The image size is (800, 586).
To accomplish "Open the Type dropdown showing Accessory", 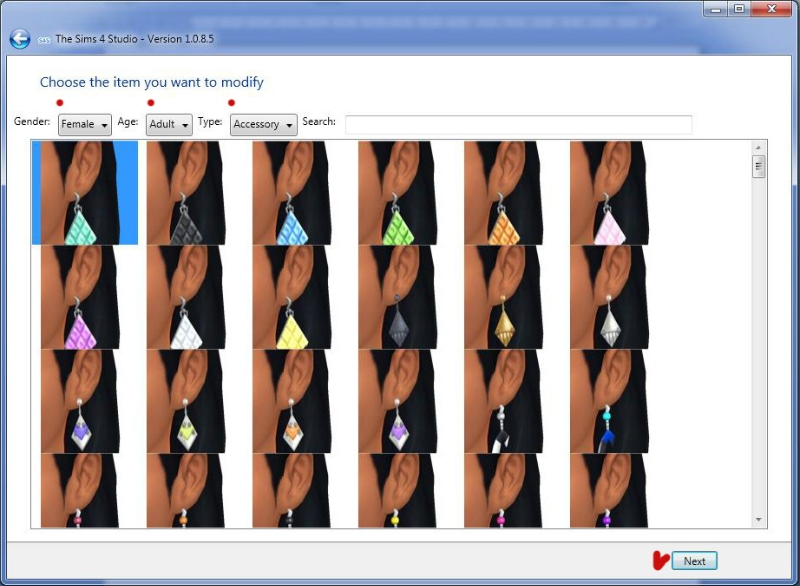I will tap(264, 124).
